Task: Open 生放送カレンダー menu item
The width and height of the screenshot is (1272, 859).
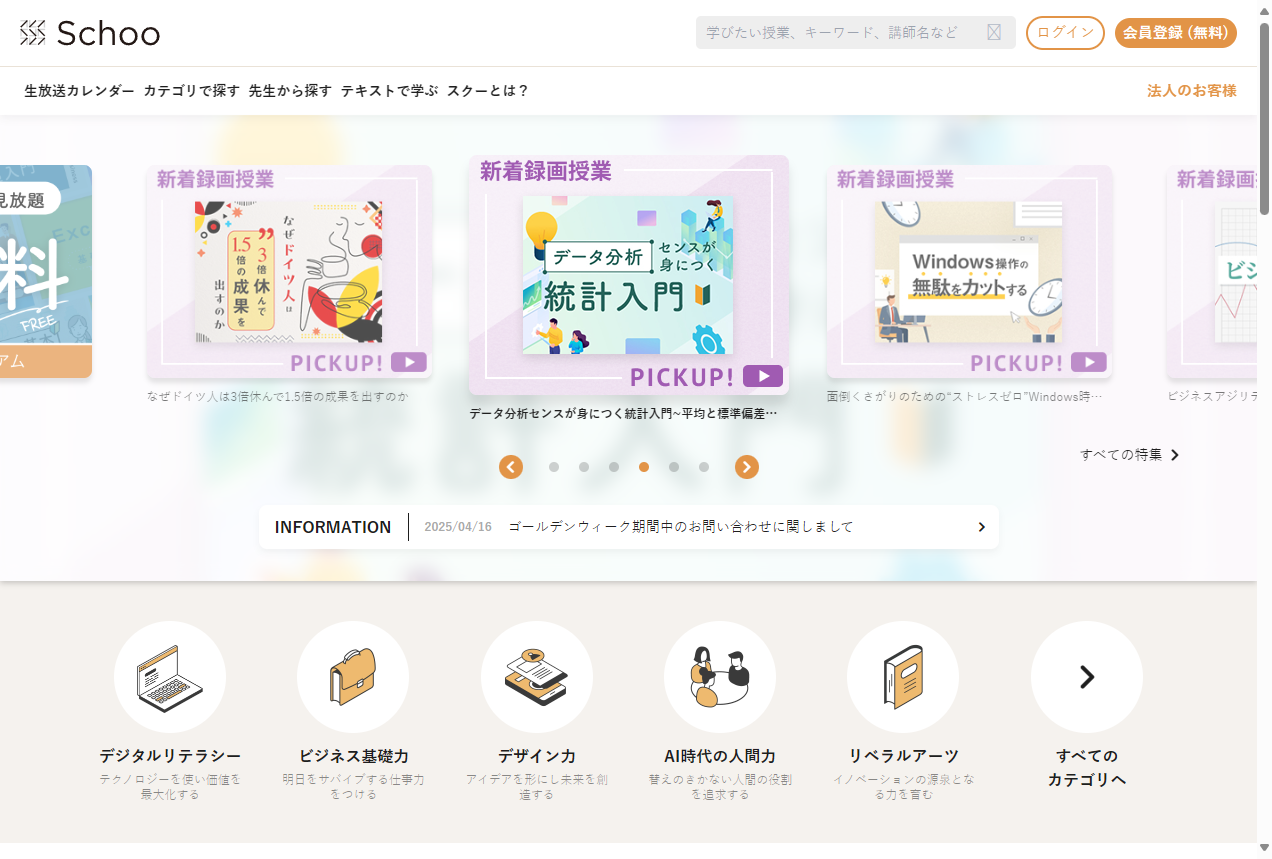Action: coord(79,91)
